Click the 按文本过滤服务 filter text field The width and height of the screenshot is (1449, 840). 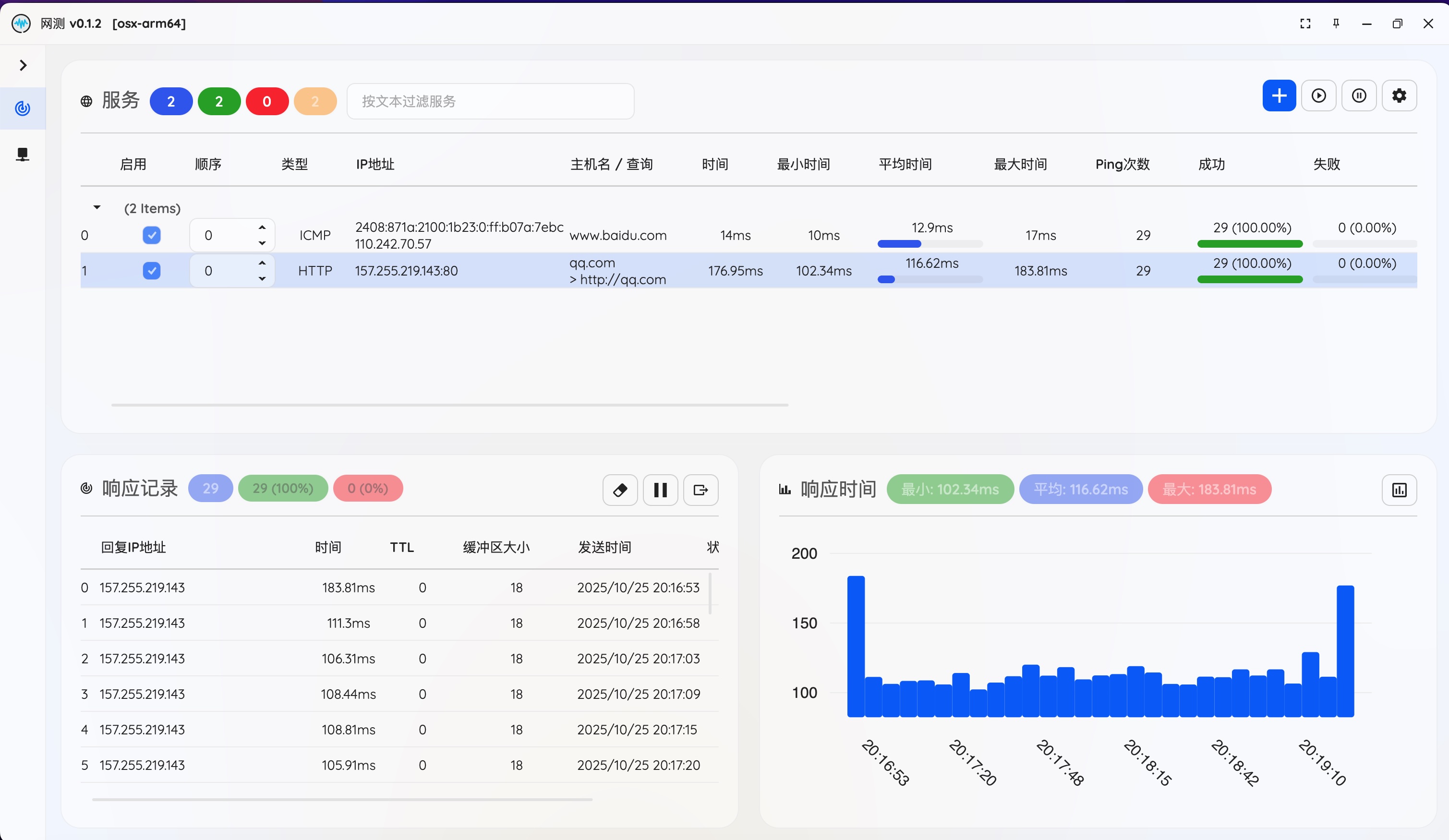(490, 102)
